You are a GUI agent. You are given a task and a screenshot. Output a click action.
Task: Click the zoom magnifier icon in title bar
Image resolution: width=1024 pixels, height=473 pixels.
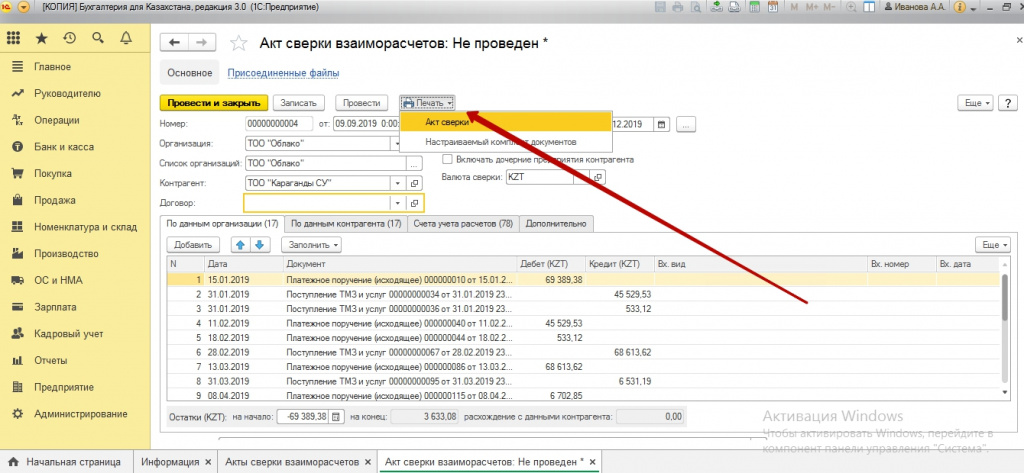click(852, 7)
